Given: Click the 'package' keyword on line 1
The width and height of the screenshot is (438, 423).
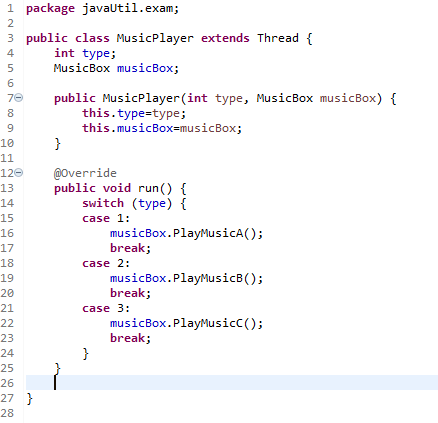Looking at the screenshot, I should [x=50, y=9].
